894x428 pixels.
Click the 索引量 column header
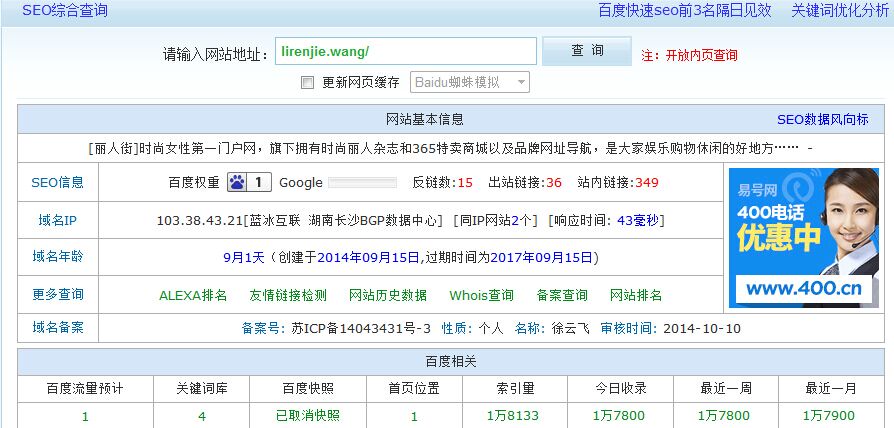point(515,389)
